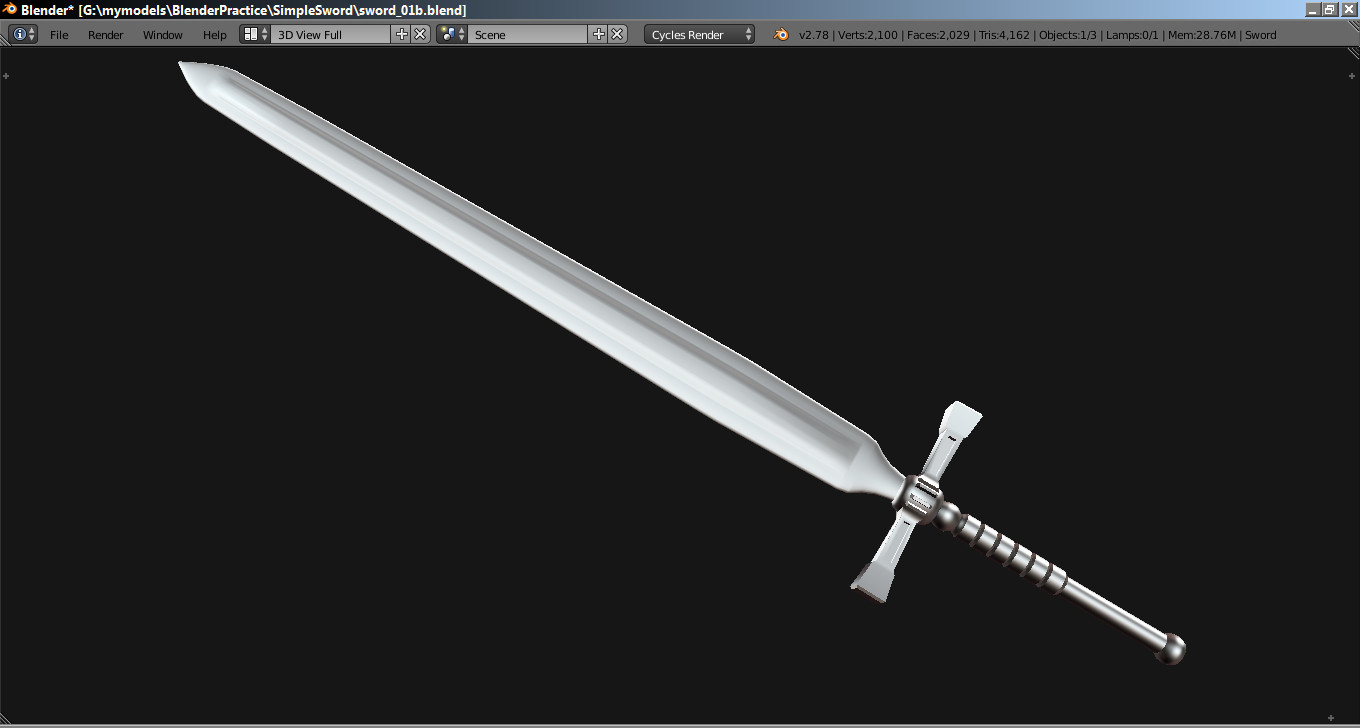Click the Info editor type icon
The height and width of the screenshot is (728, 1360).
tap(20, 34)
